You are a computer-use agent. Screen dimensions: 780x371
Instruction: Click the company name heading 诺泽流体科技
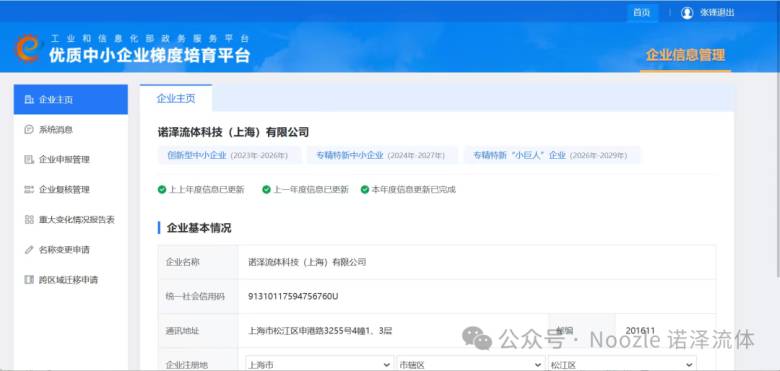[x=233, y=132]
